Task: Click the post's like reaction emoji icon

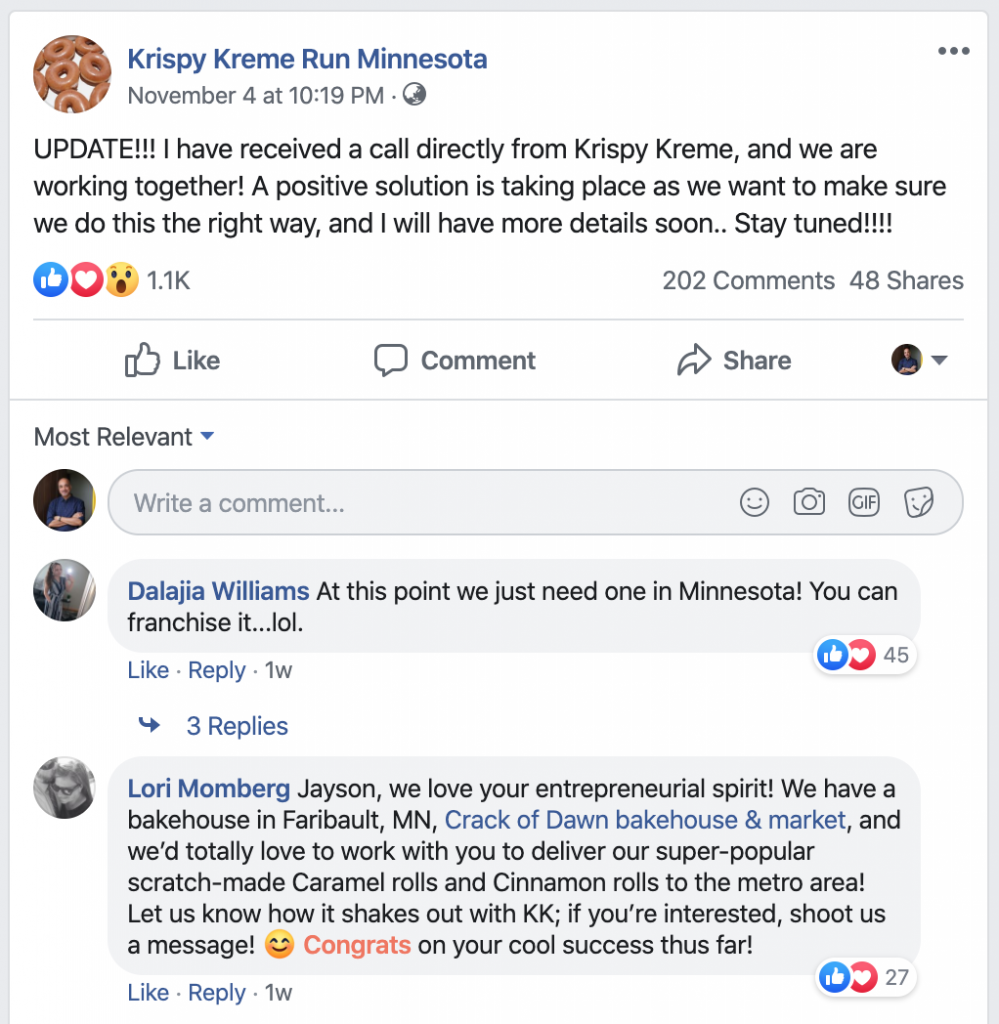Action: point(50,281)
